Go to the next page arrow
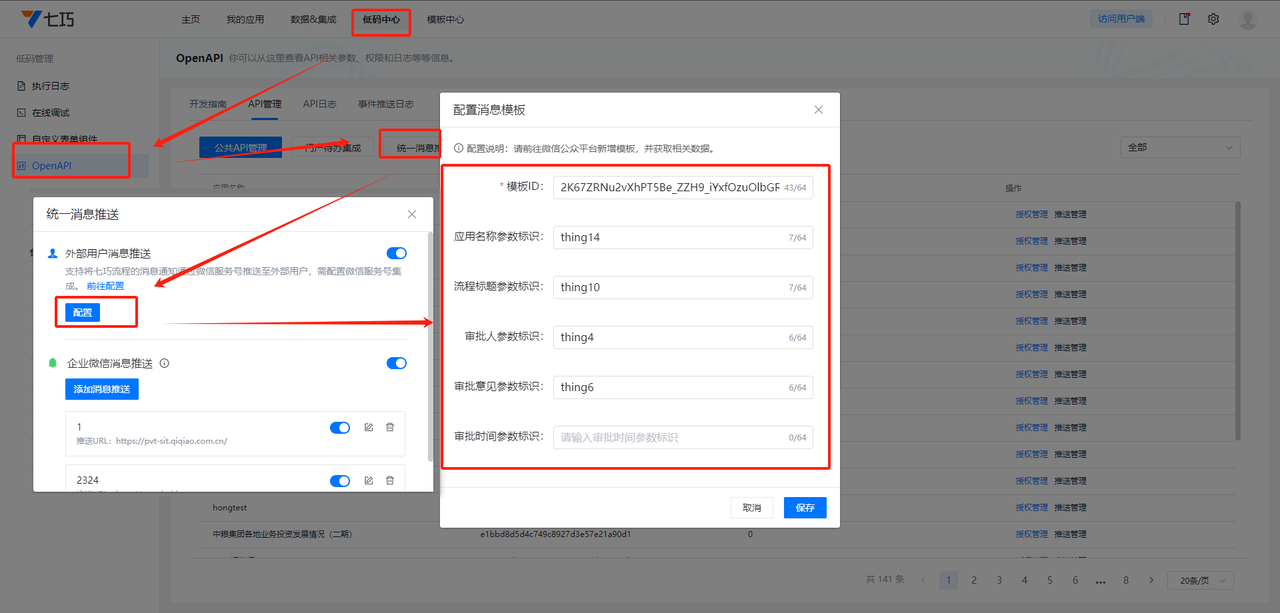 [1152, 580]
